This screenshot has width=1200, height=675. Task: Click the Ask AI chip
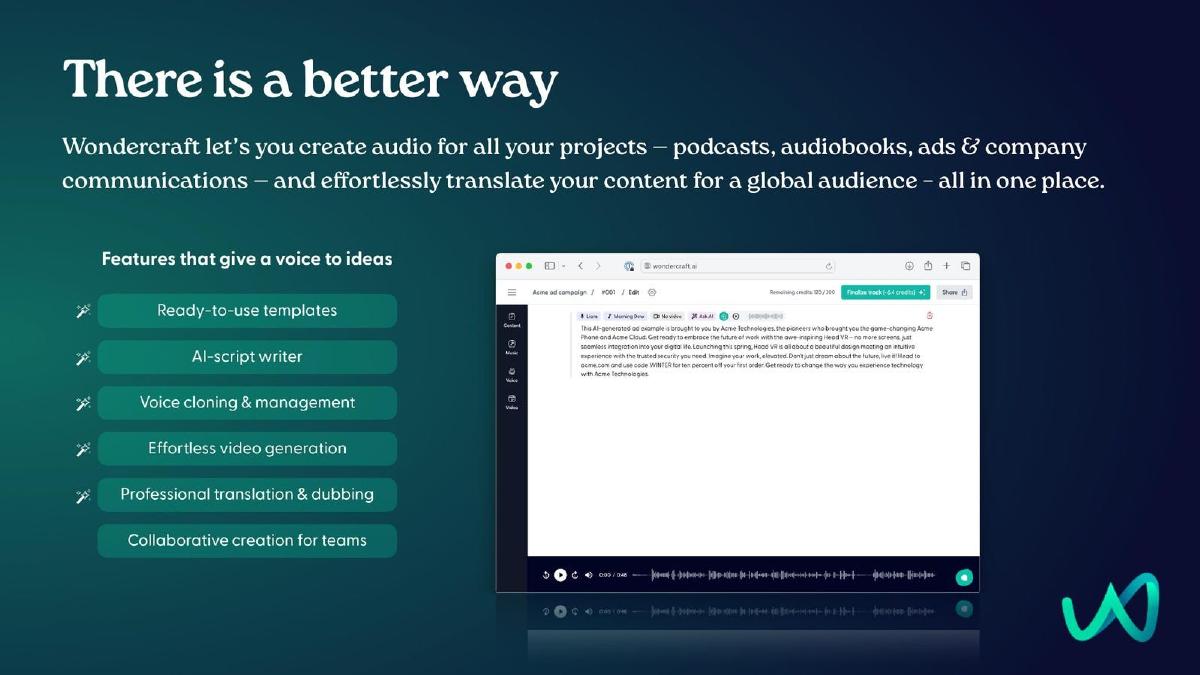tap(703, 316)
